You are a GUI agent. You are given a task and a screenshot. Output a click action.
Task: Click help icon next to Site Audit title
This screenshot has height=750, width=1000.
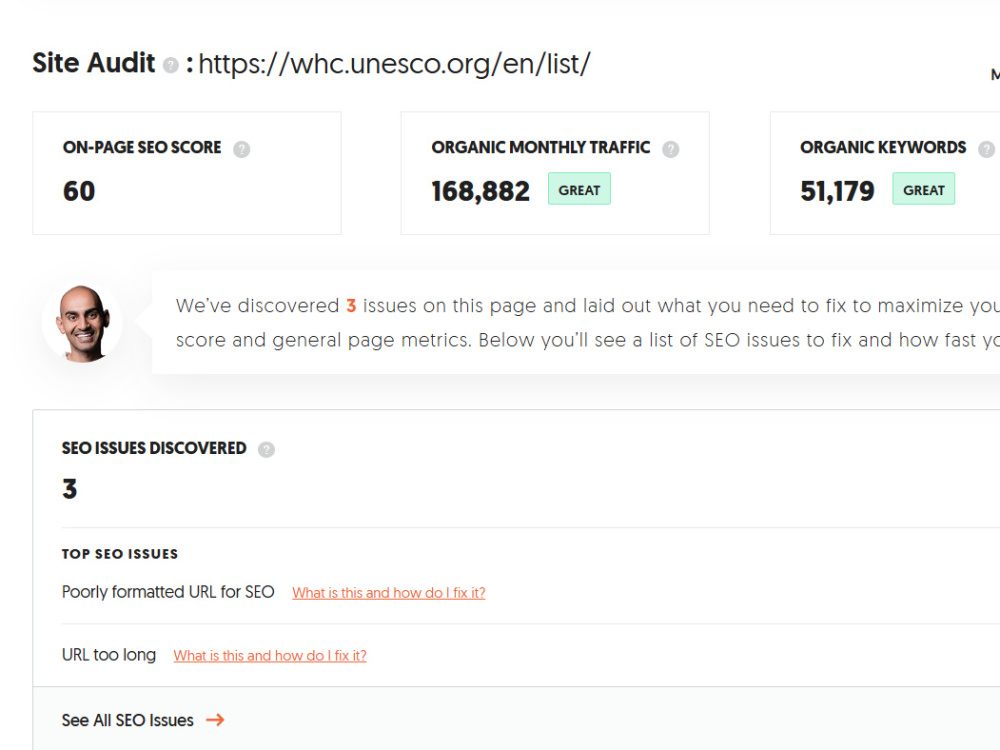coord(170,65)
